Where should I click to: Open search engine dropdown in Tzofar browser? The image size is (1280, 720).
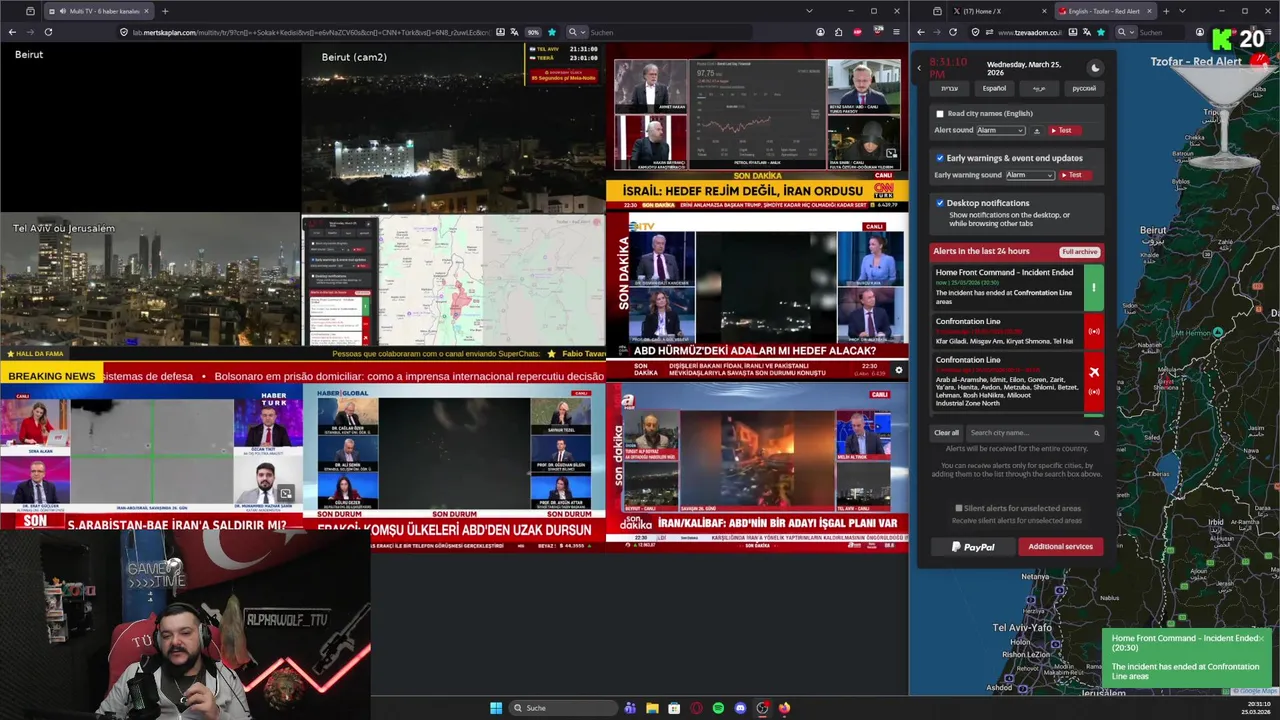(x=1125, y=32)
